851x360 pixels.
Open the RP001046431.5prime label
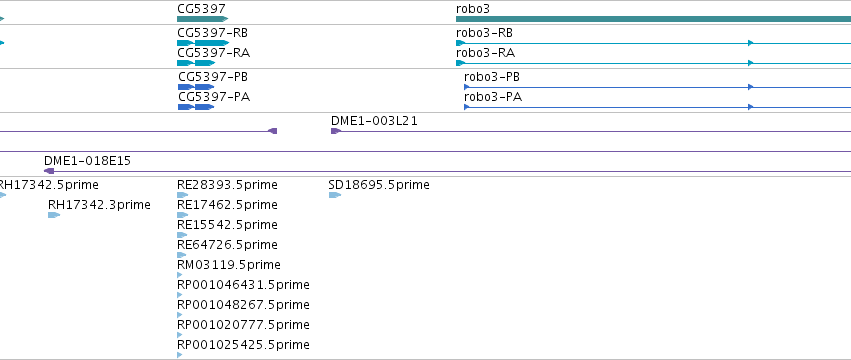click(x=243, y=285)
